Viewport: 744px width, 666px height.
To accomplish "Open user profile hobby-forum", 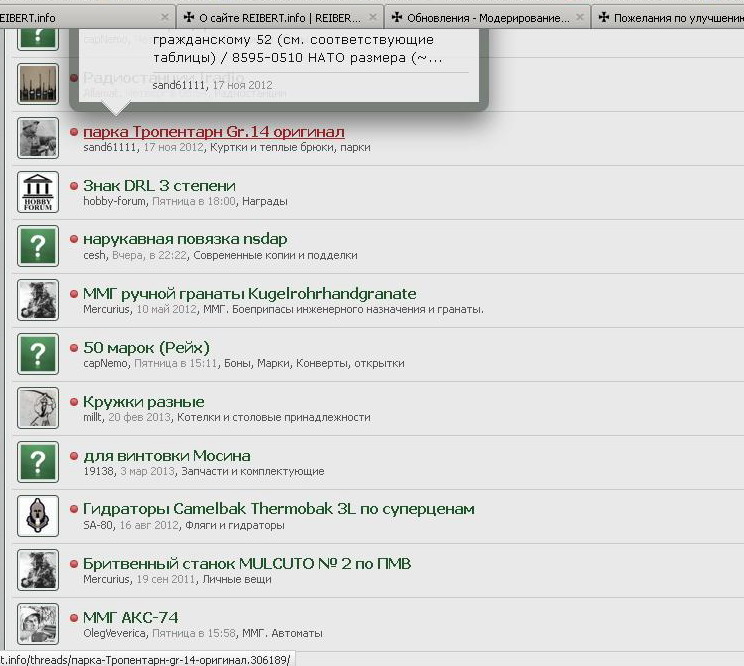I will pyautogui.click(x=114, y=202).
